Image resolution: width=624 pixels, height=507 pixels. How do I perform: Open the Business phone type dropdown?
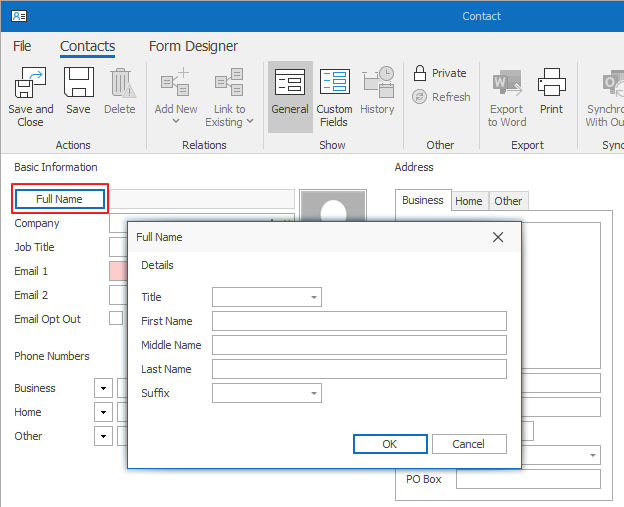(103, 388)
